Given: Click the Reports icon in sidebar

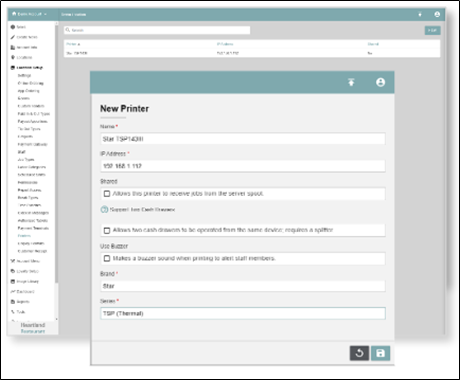Looking at the screenshot, I should tap(13, 302).
